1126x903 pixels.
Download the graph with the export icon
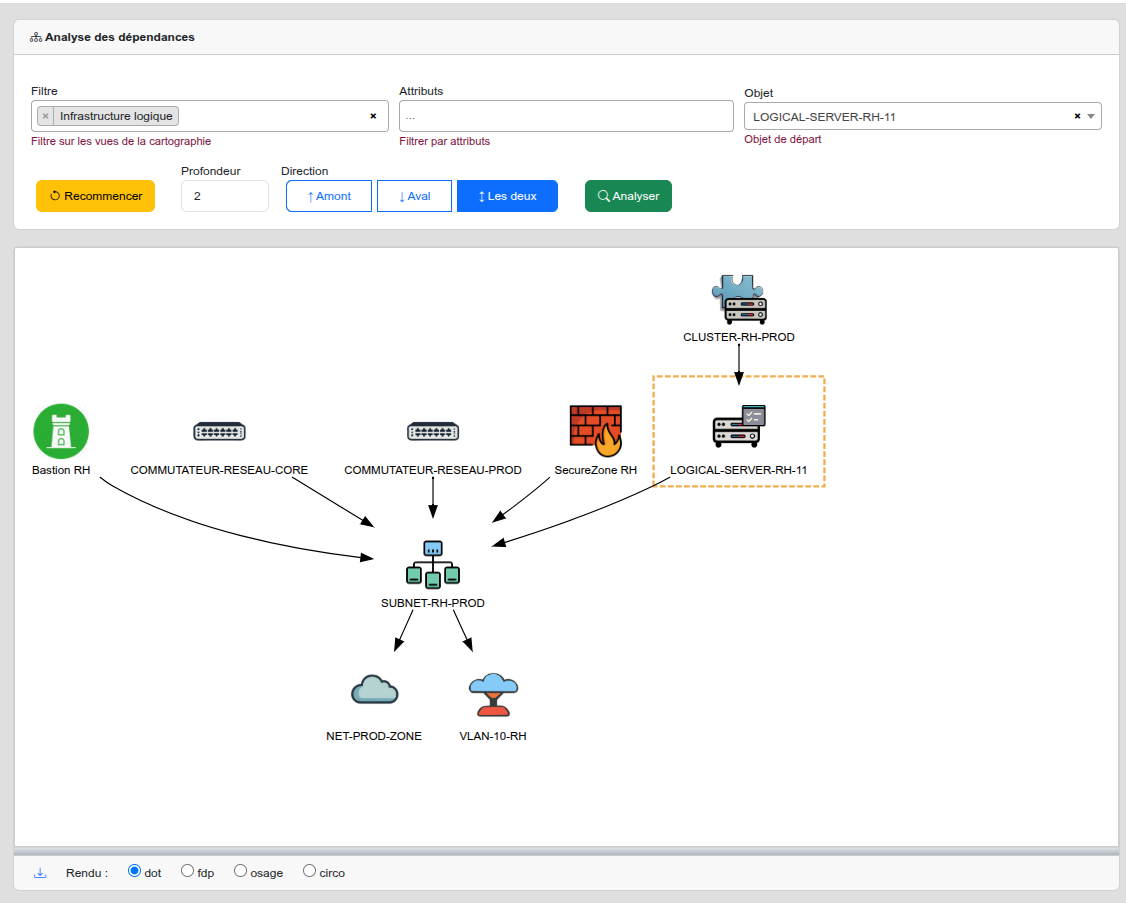click(41, 873)
